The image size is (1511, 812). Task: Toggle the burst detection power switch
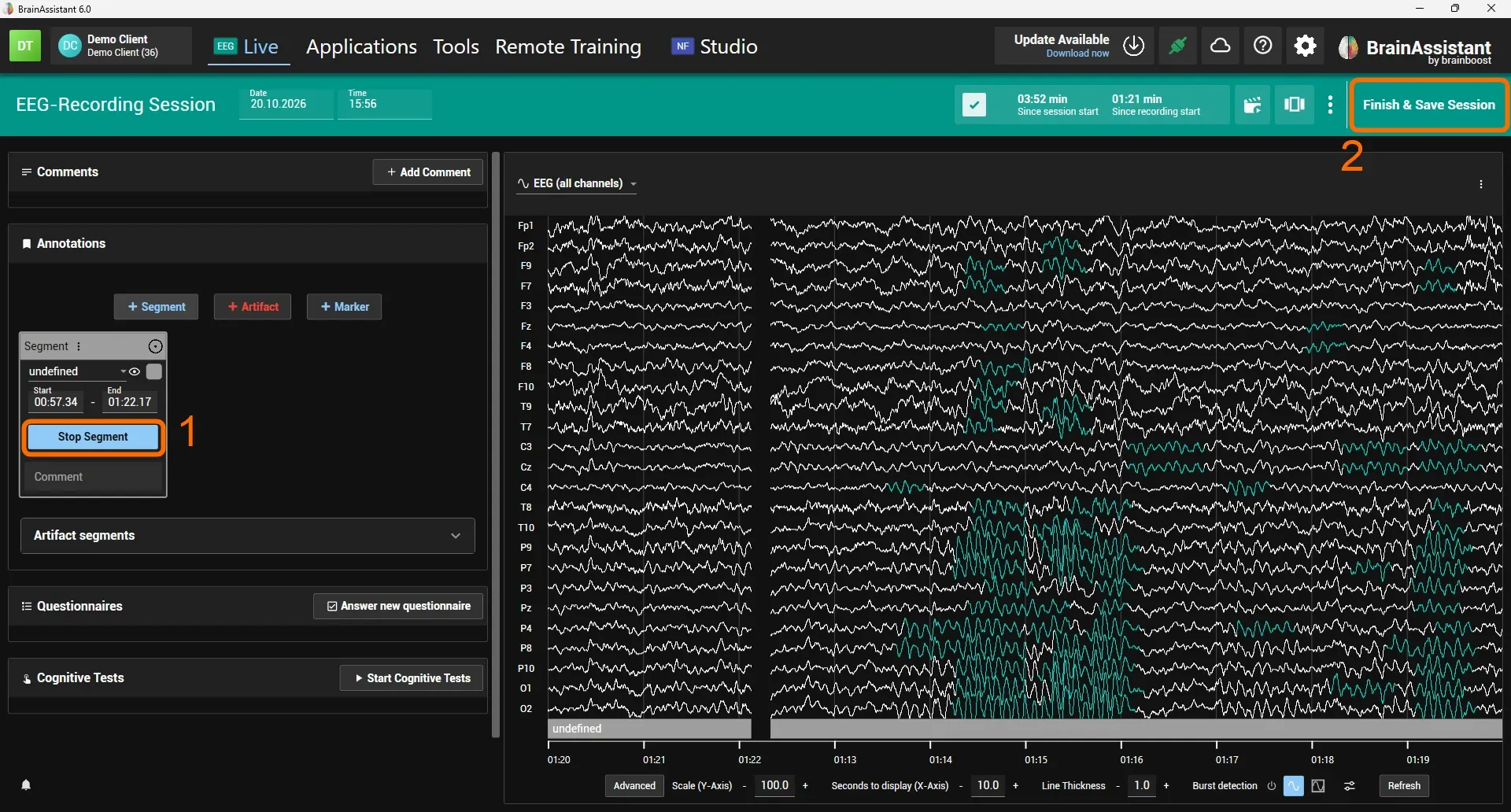1271,786
